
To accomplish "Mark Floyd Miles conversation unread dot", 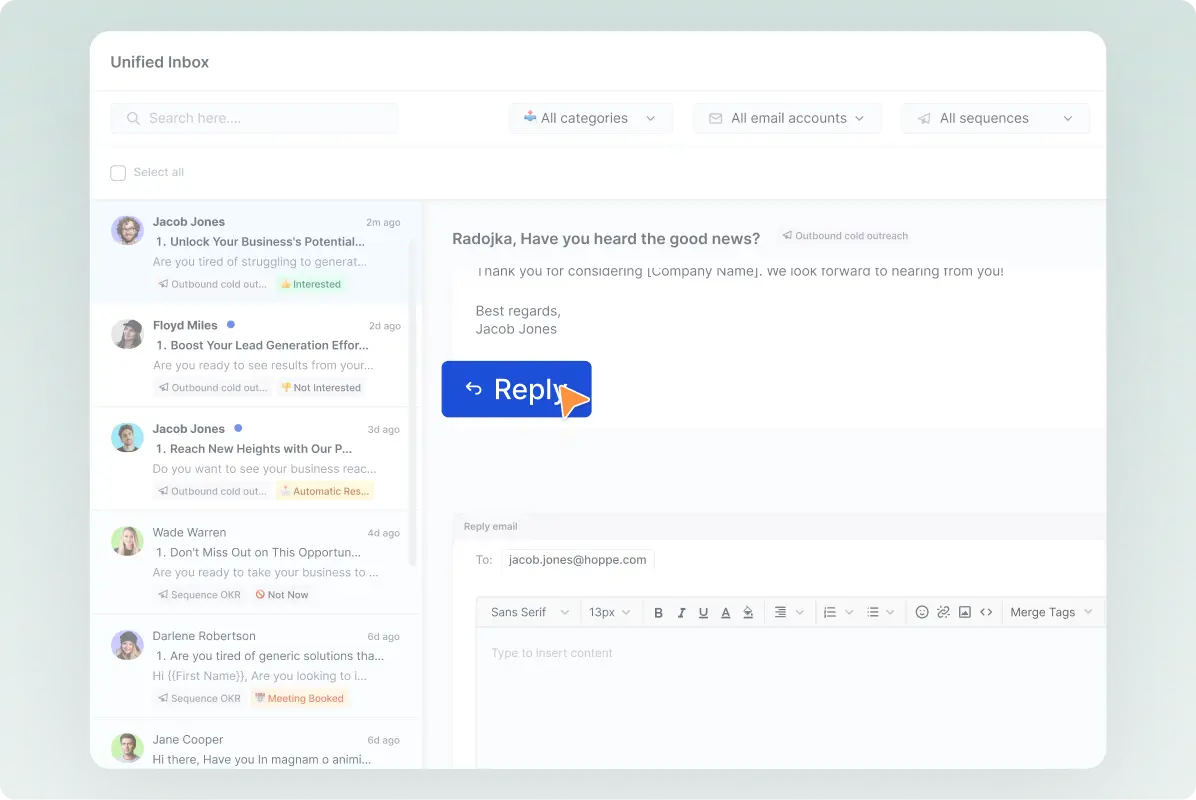I will (x=231, y=324).
